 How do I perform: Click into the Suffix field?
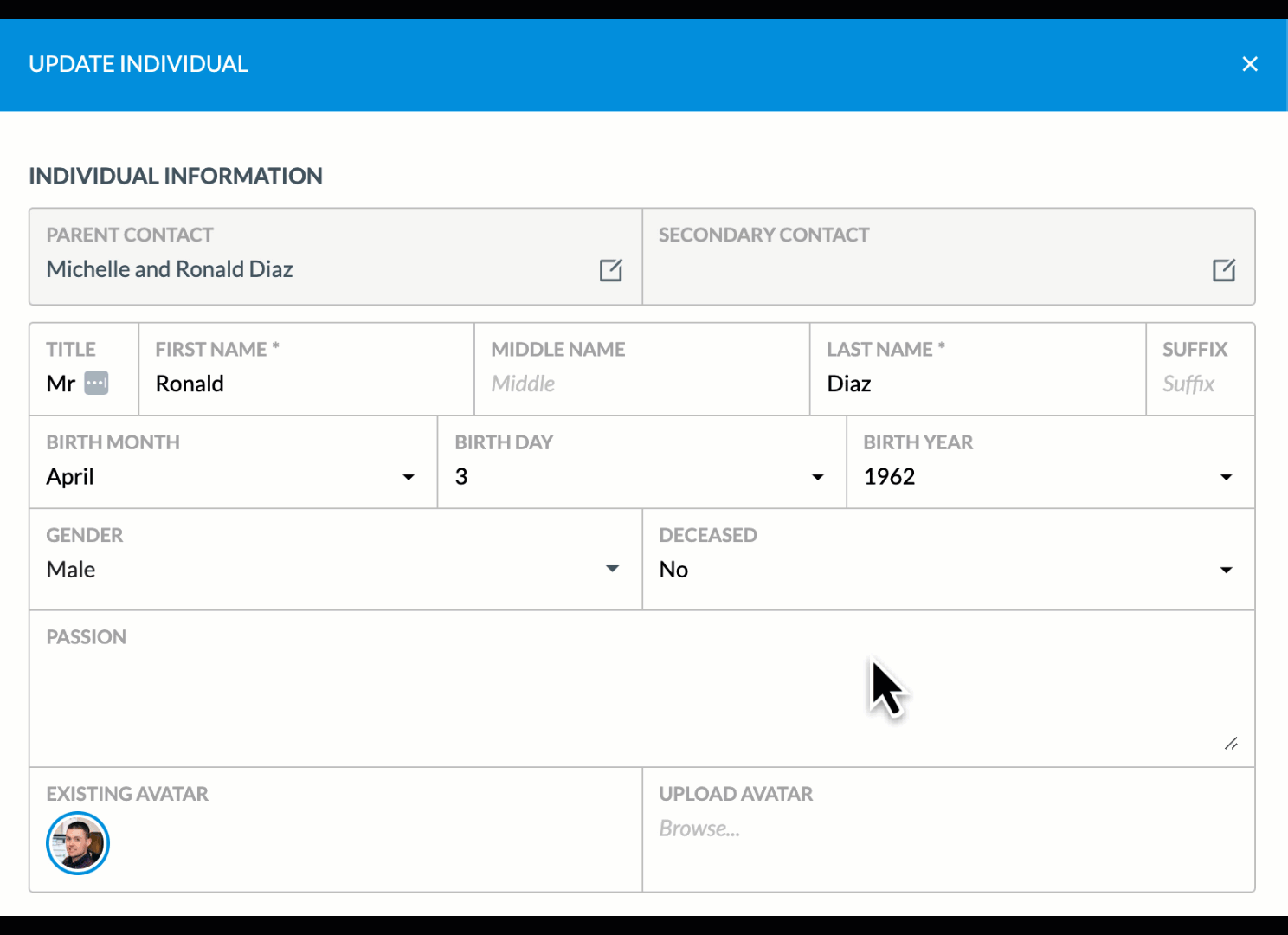click(1199, 384)
